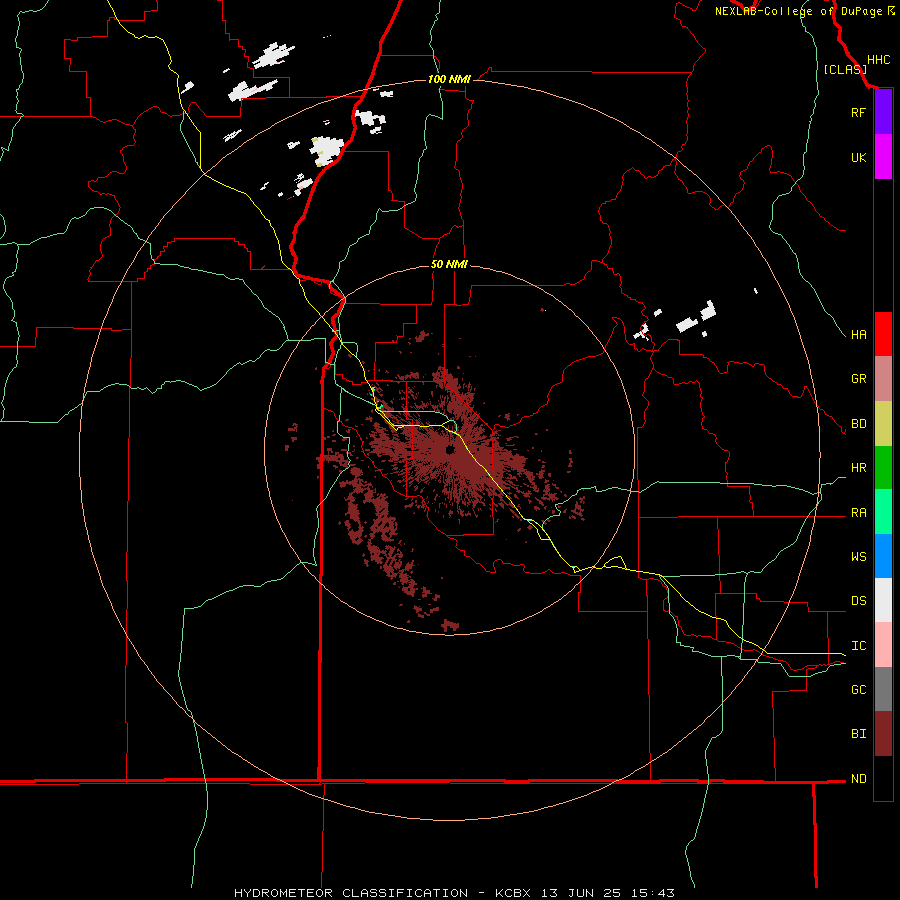Click the HA legend label
The height and width of the screenshot is (900, 900).
point(858,335)
